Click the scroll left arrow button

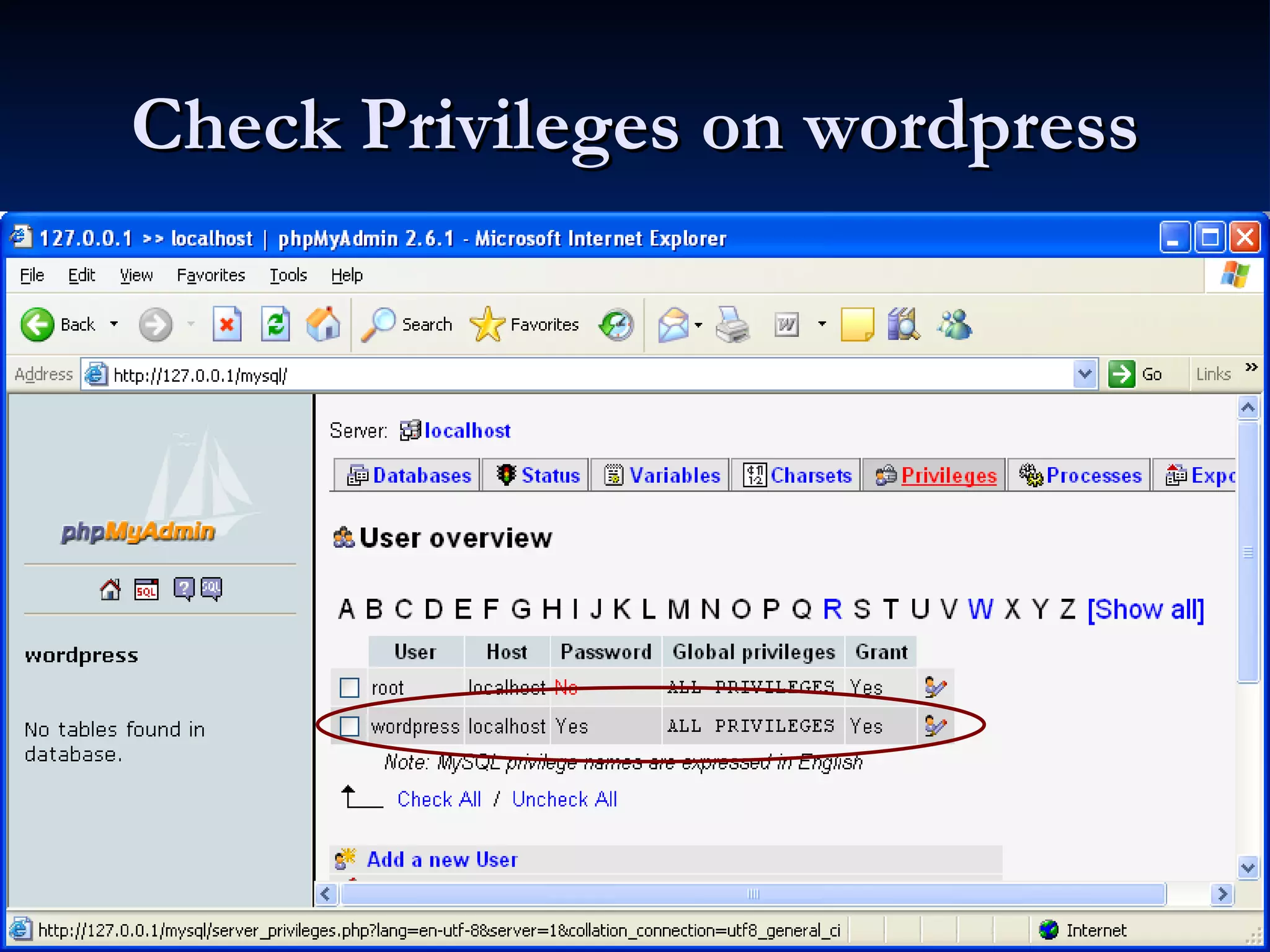click(x=327, y=894)
